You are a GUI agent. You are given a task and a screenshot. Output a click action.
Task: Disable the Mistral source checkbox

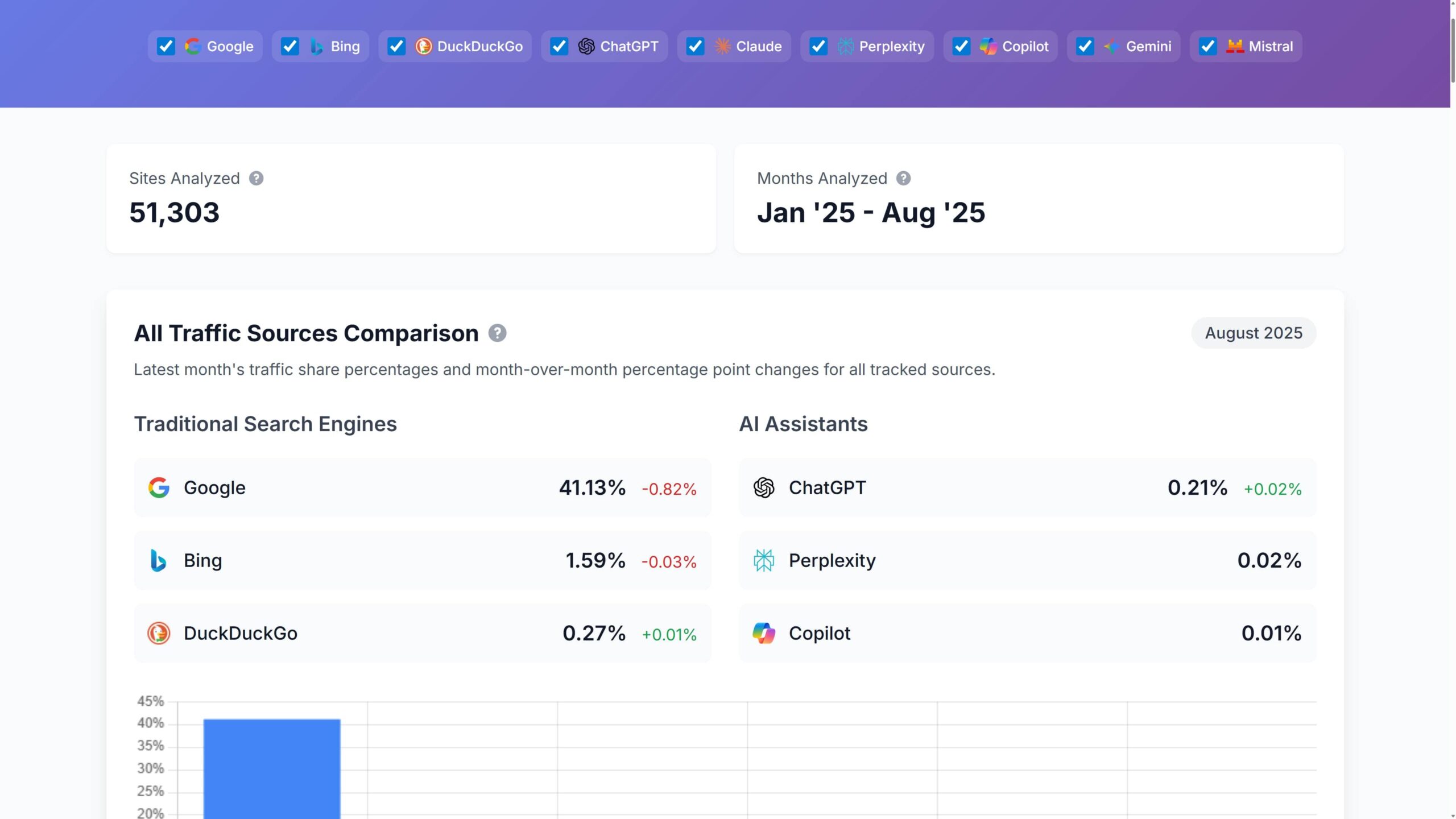[1208, 47]
